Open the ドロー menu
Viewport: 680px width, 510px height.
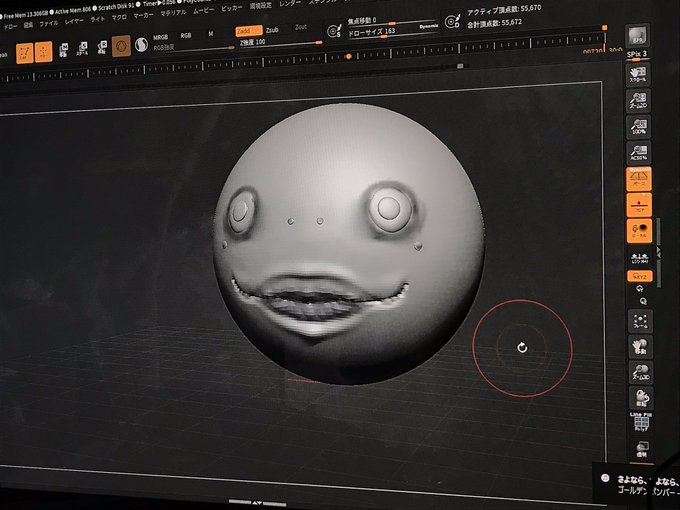coord(10,27)
